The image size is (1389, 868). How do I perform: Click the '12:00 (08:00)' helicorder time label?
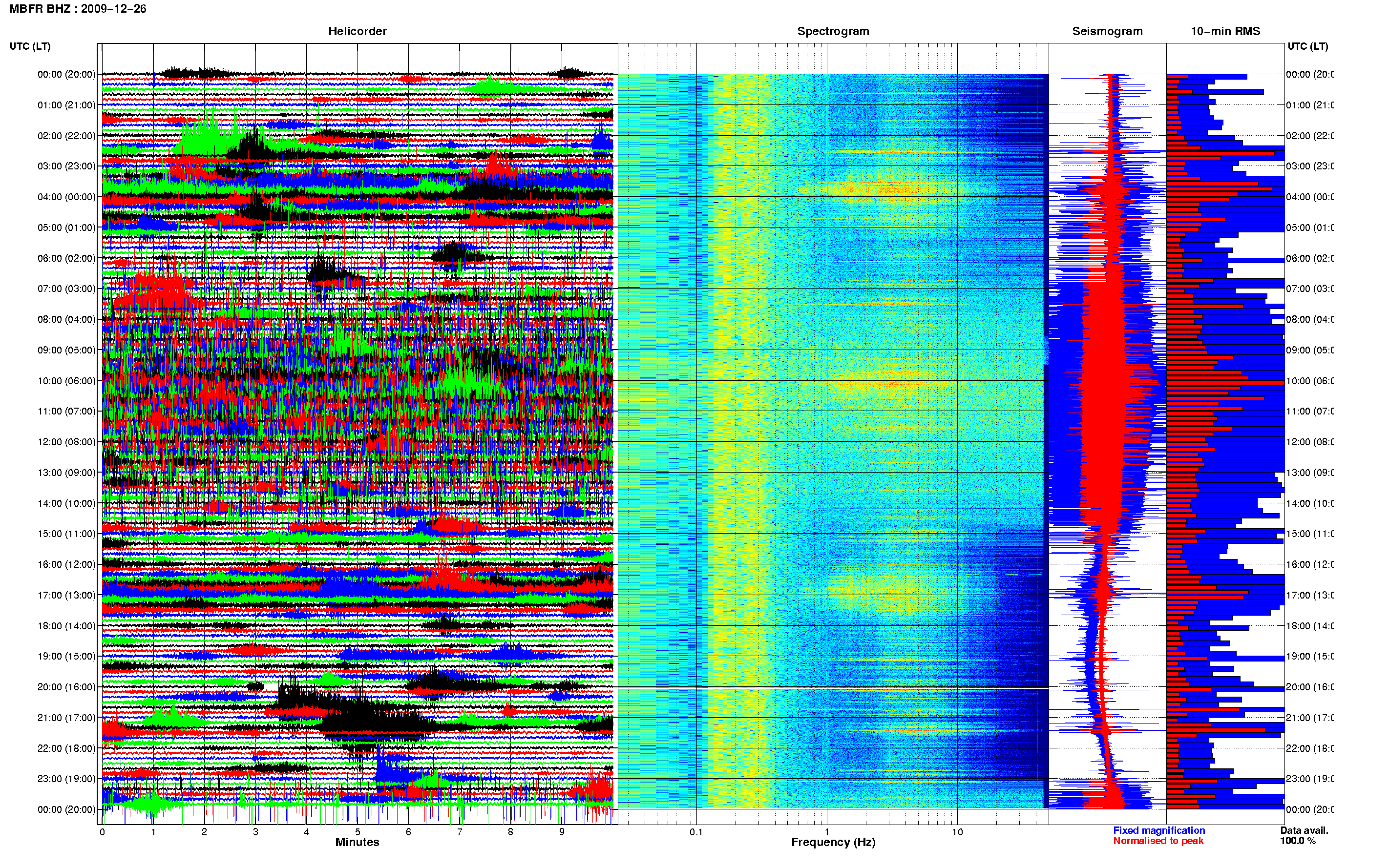(x=66, y=441)
